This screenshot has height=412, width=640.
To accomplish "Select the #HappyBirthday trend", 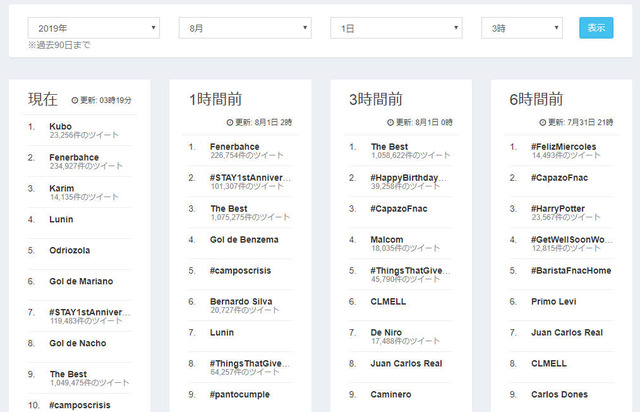I will coord(408,178).
